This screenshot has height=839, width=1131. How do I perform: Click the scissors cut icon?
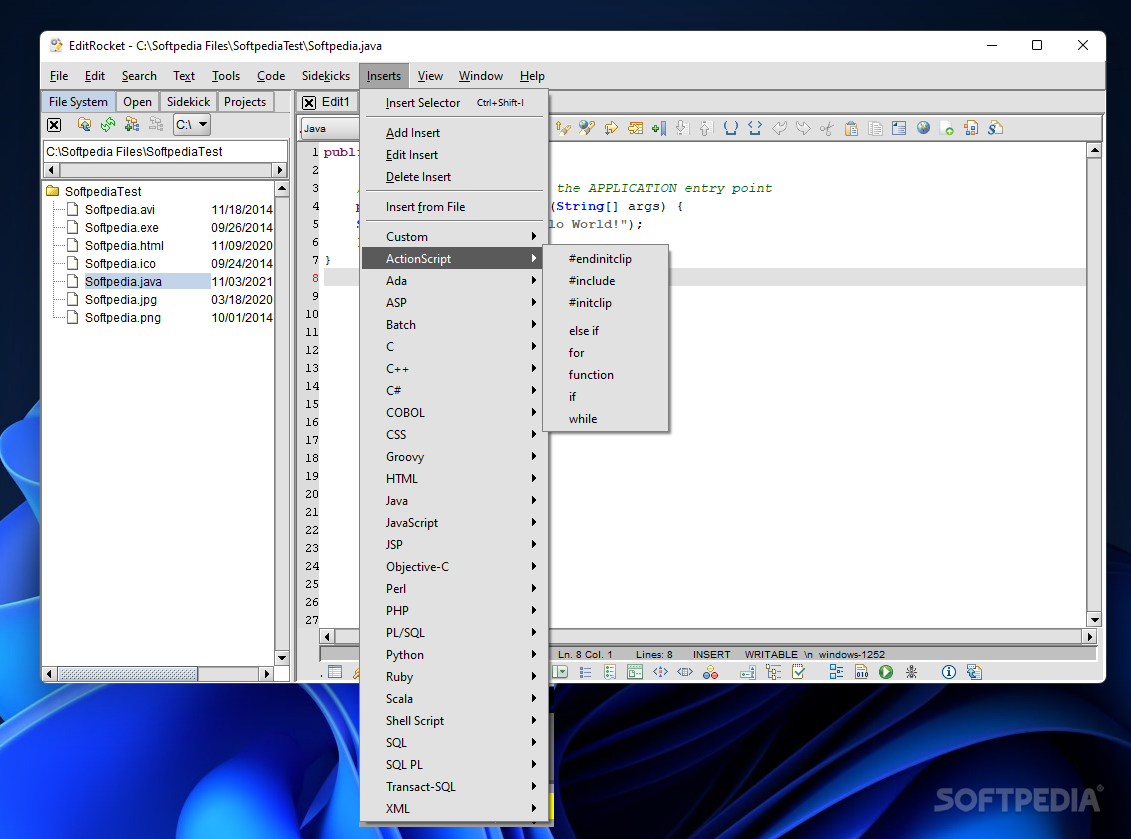coord(827,128)
